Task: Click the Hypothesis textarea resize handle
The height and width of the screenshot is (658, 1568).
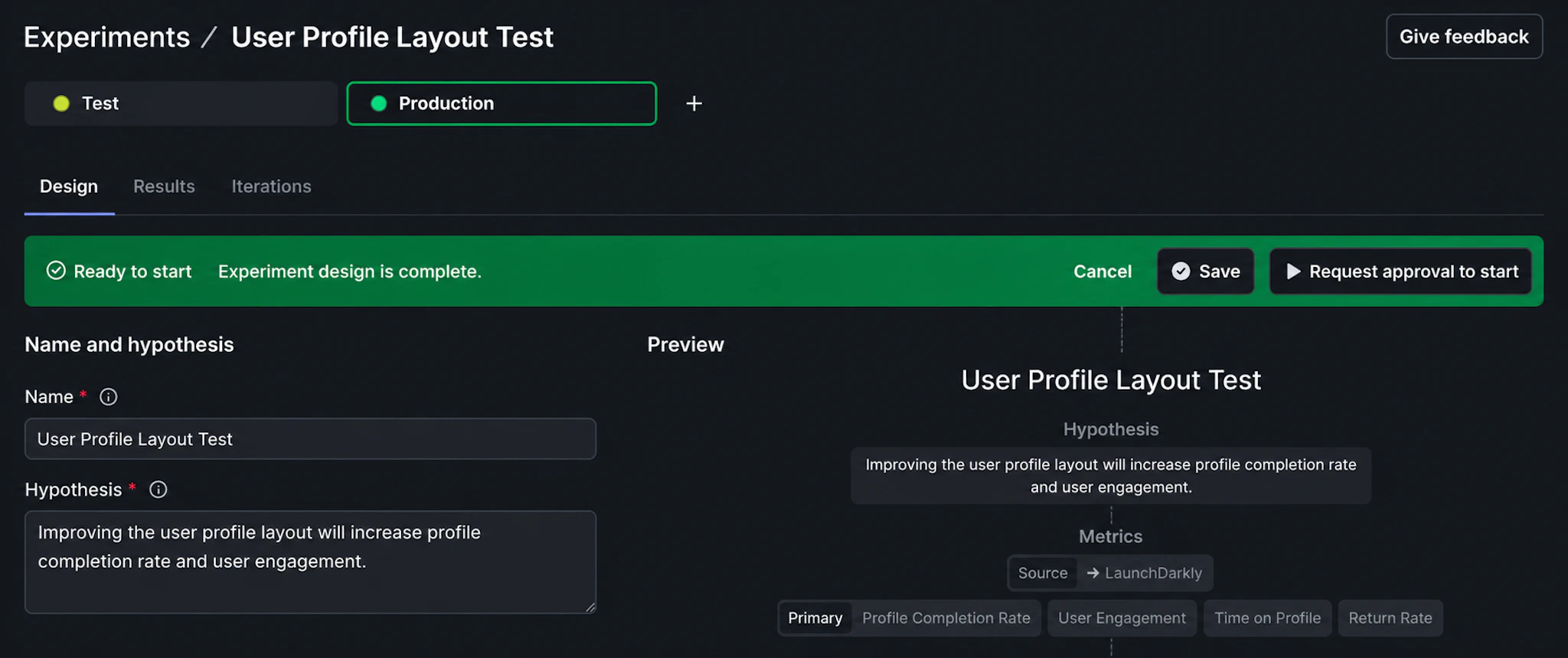Action: pos(590,608)
